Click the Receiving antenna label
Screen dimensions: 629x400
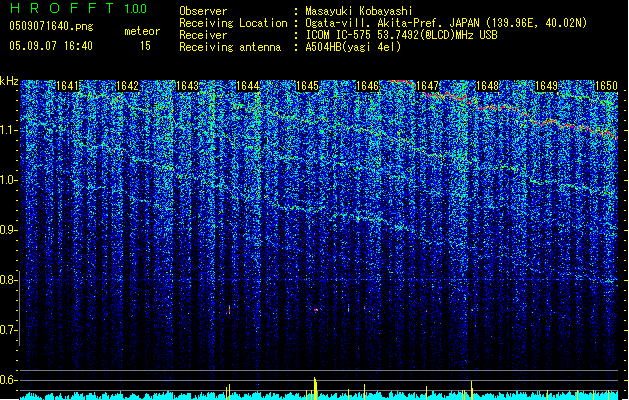coord(230,47)
